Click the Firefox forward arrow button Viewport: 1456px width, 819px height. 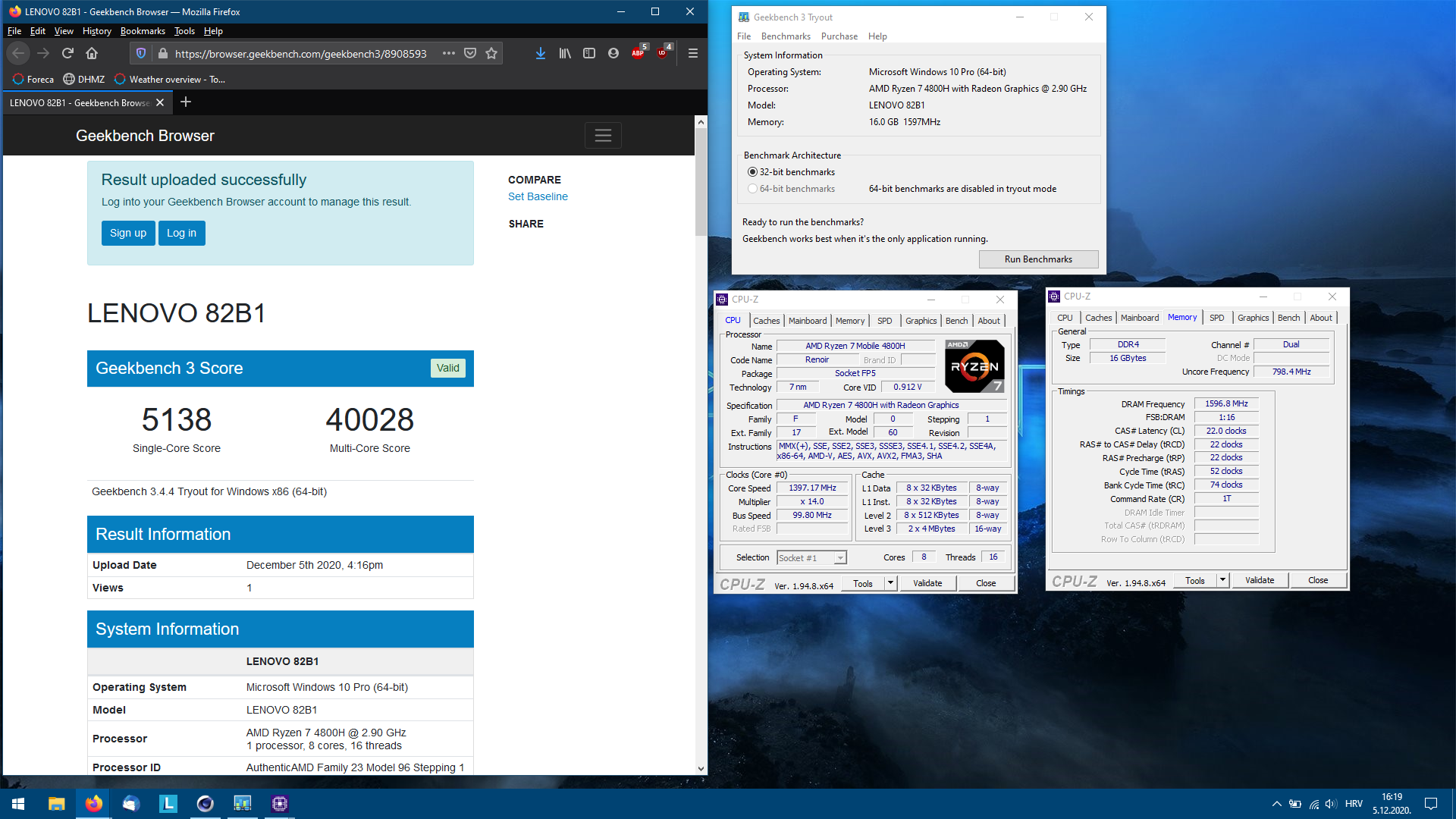43,53
